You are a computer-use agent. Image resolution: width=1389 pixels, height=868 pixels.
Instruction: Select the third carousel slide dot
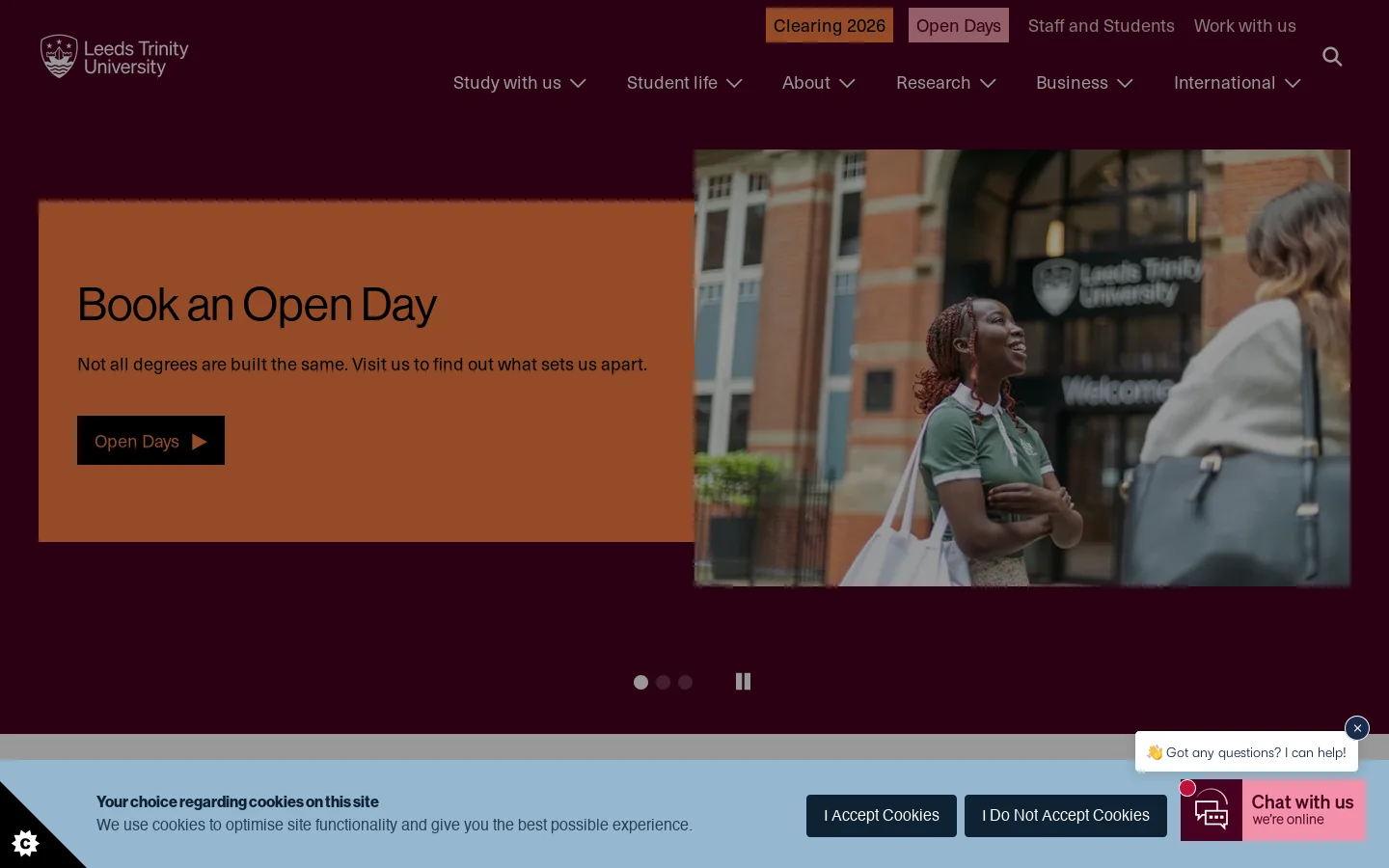point(685,682)
